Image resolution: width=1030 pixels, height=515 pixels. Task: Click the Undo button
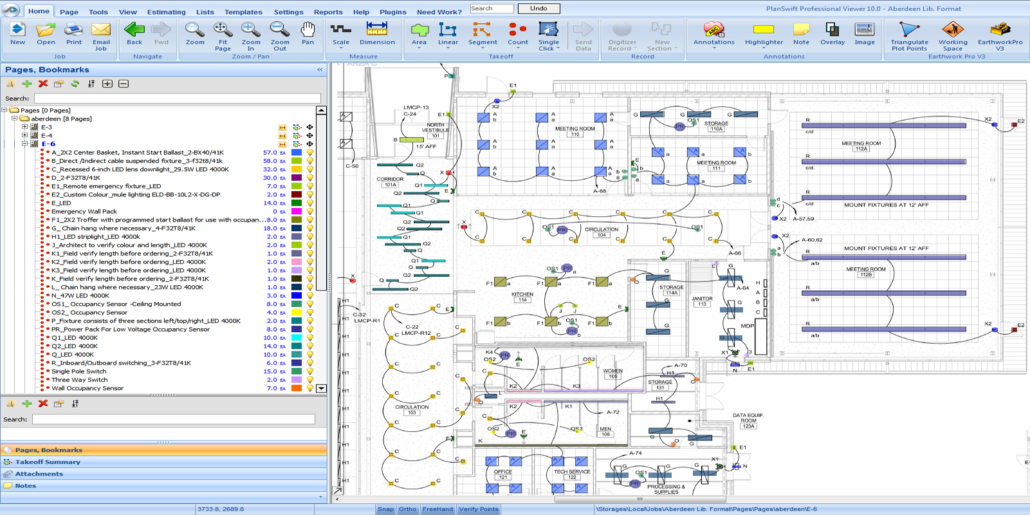pos(538,8)
